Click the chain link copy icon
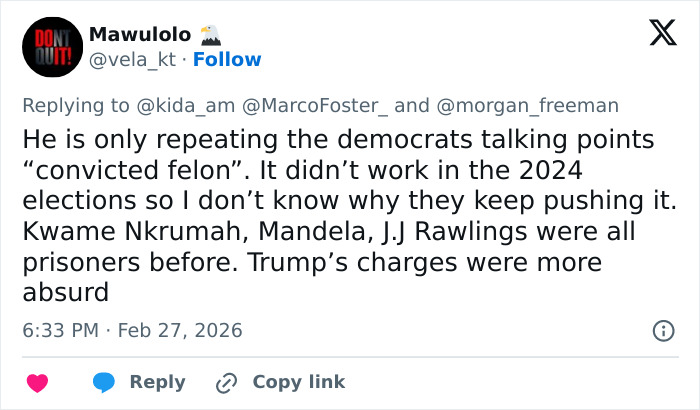The image size is (700, 410). 226,382
